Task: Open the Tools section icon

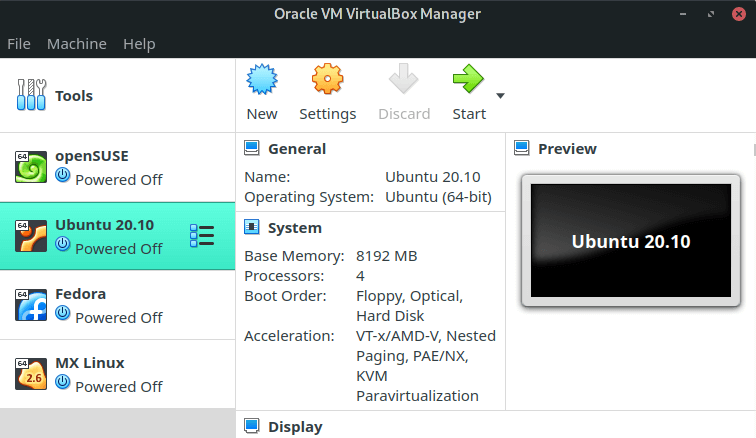Action: pyautogui.click(x=31, y=95)
